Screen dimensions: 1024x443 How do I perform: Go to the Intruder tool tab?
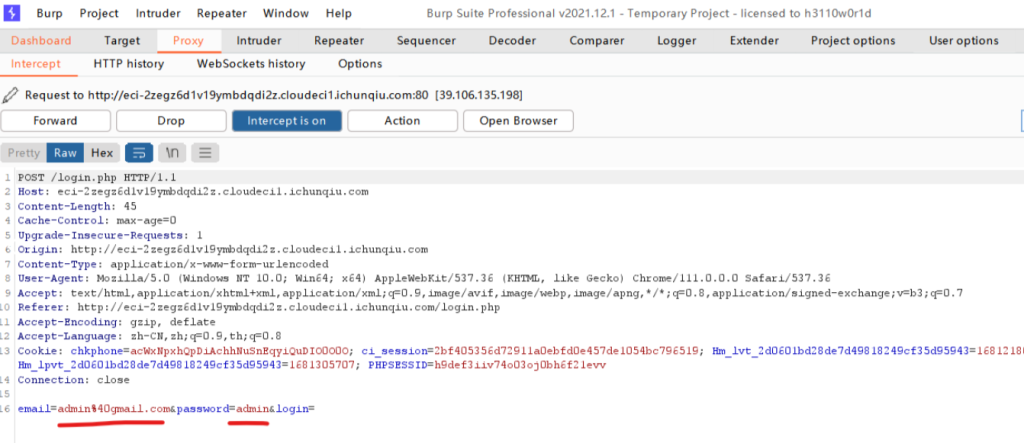[x=259, y=41]
